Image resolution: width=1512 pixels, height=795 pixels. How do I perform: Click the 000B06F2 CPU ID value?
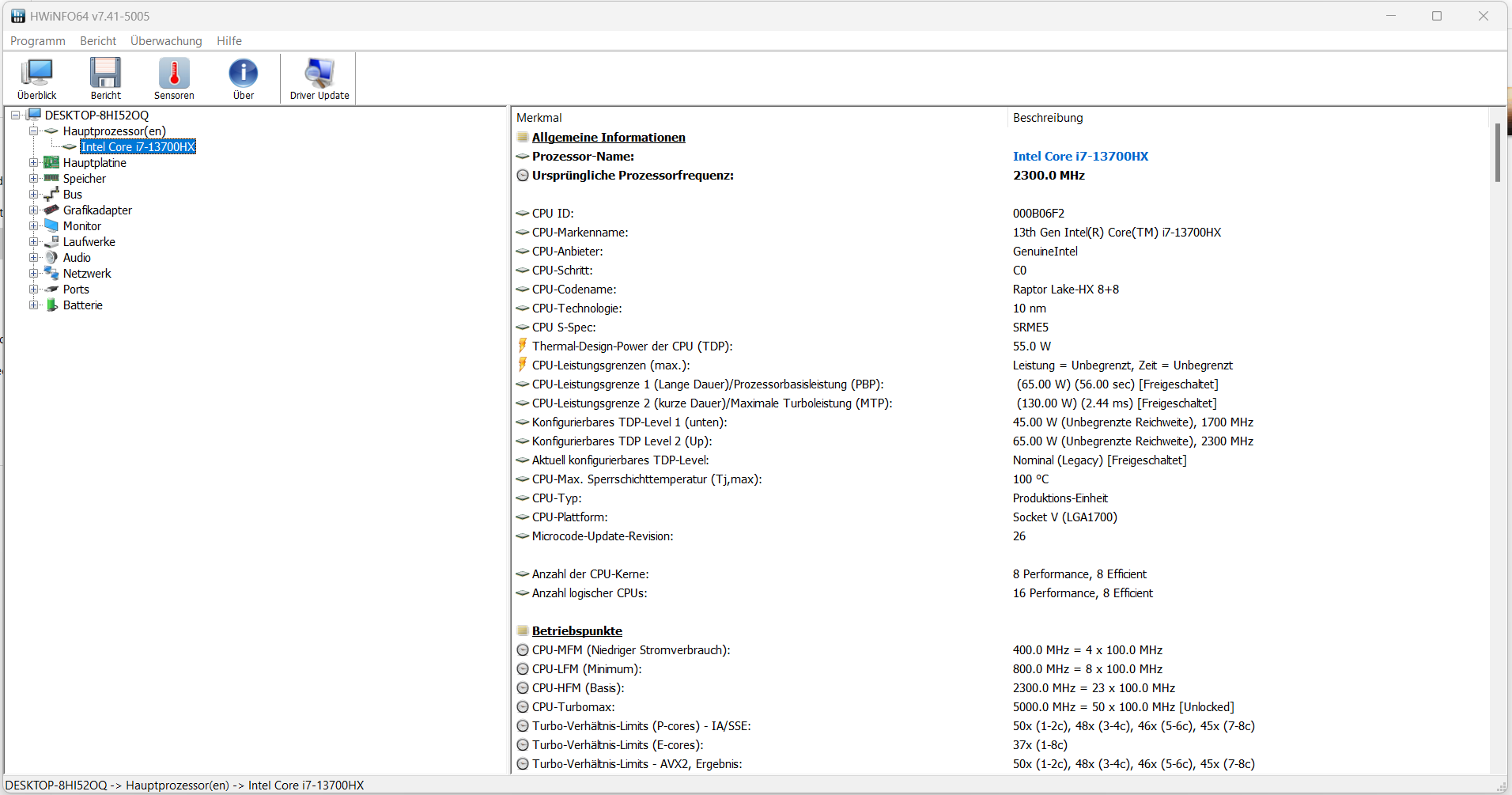coord(1039,214)
